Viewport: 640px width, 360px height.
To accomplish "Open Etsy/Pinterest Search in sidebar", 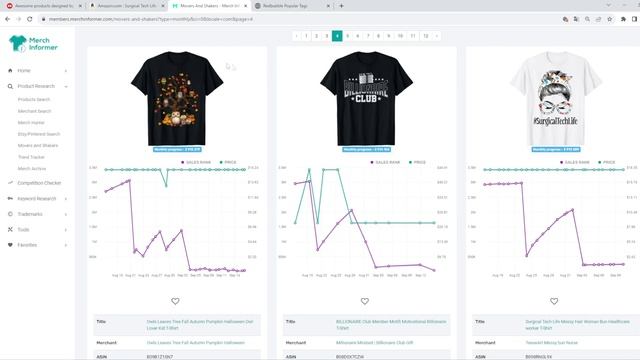I will pos(39,134).
